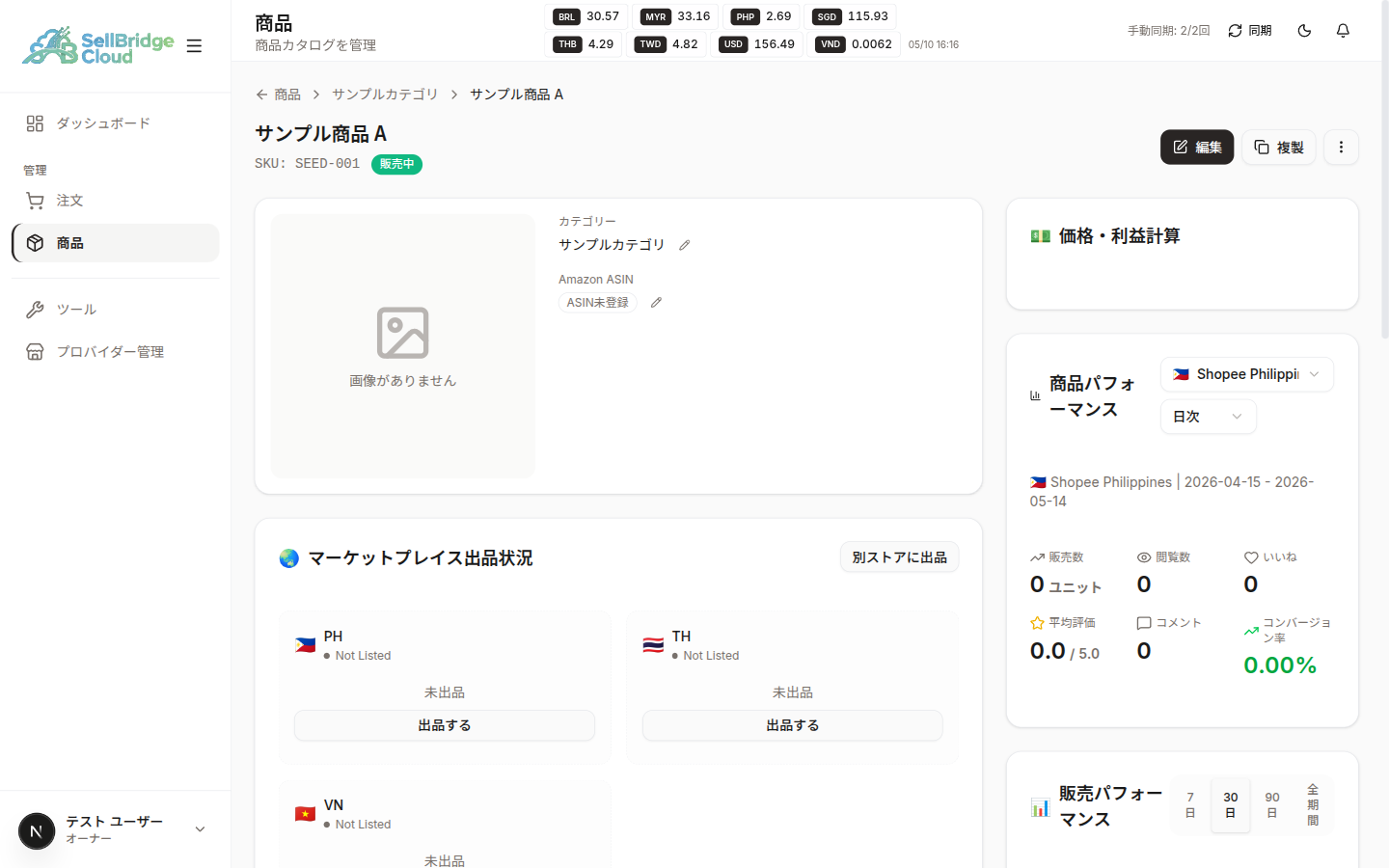Click the empty product image placeholder

point(402,346)
